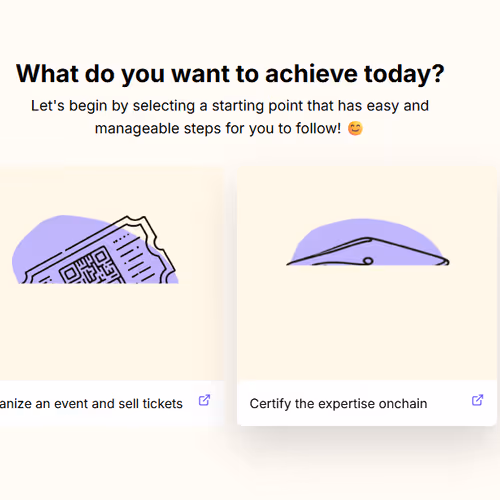The image size is (500, 500).
Task: Open external link icon for event tickets card
Action: 204,400
